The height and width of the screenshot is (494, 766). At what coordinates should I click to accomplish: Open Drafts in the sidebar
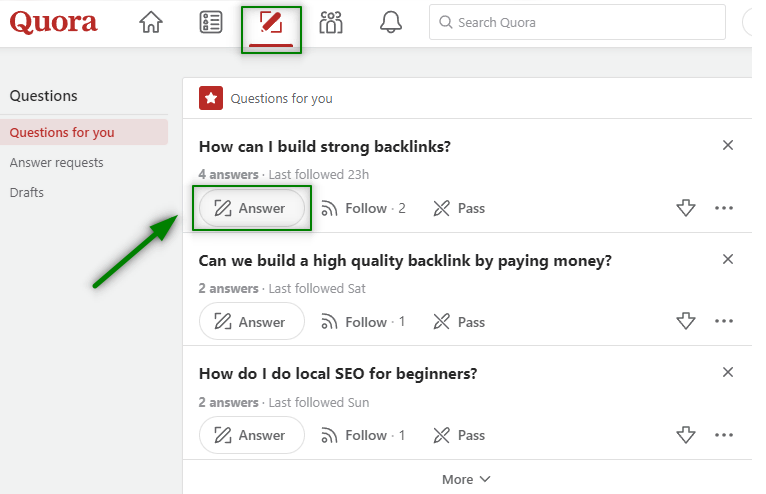[27, 192]
